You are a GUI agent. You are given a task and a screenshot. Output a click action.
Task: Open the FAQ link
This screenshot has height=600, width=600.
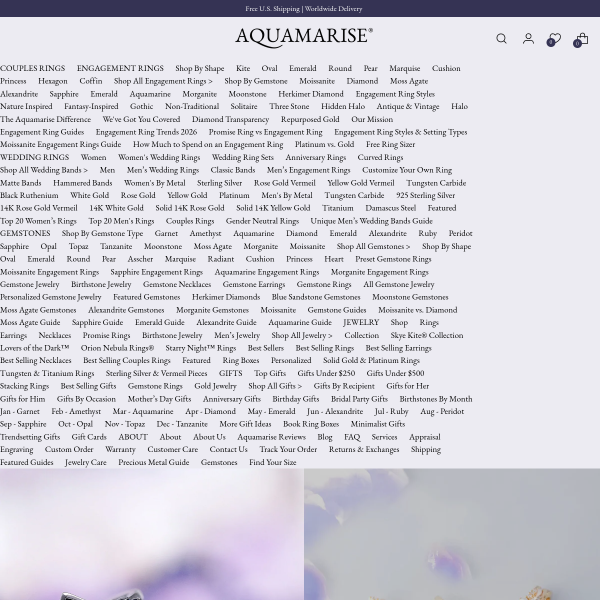point(352,437)
